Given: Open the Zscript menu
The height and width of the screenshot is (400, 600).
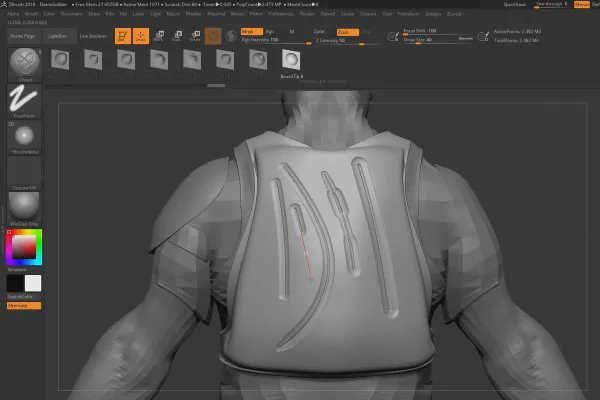Looking at the screenshot, I should coord(454,14).
